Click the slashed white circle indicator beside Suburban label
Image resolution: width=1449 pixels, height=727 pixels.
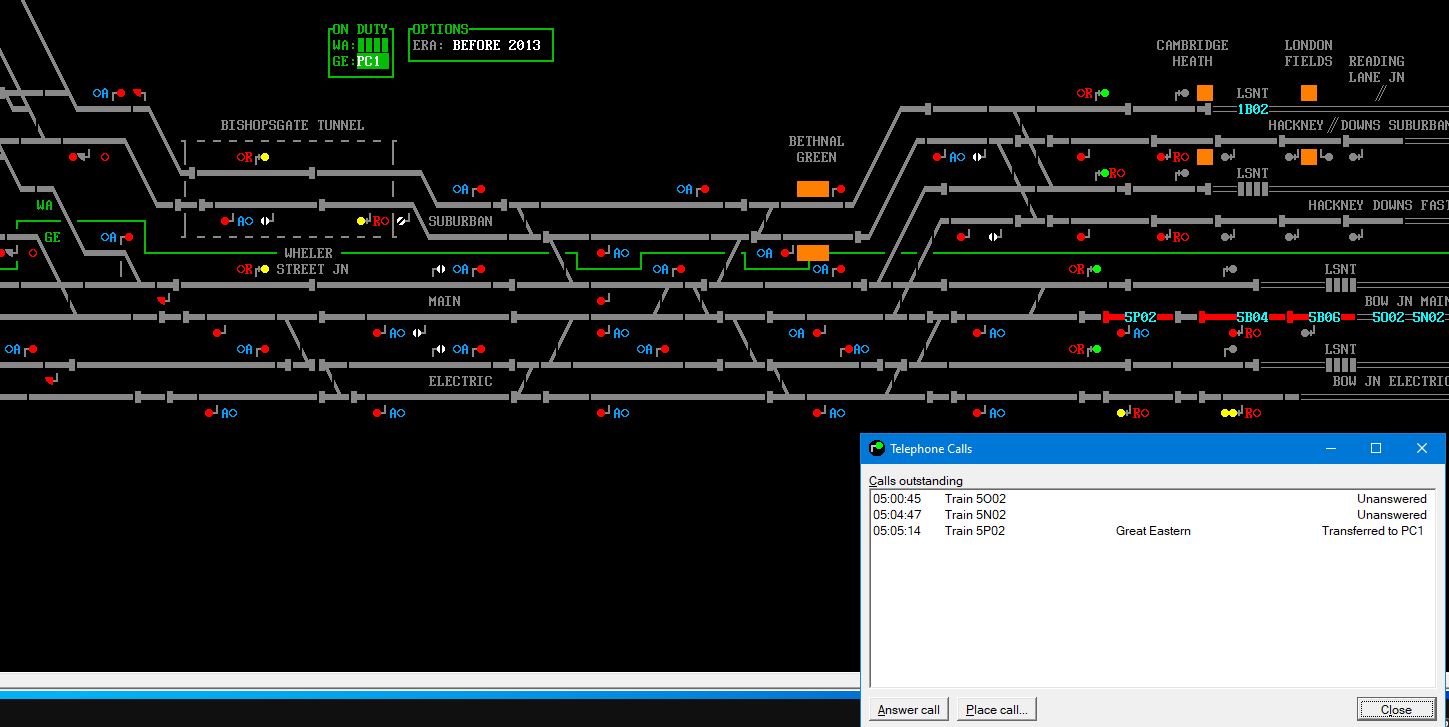pyautogui.click(x=401, y=221)
